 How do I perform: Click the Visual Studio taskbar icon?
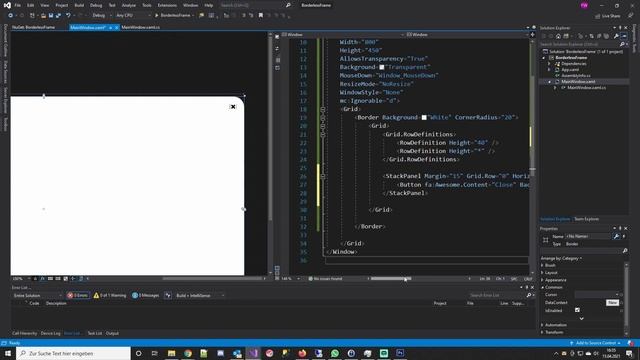coord(253,353)
